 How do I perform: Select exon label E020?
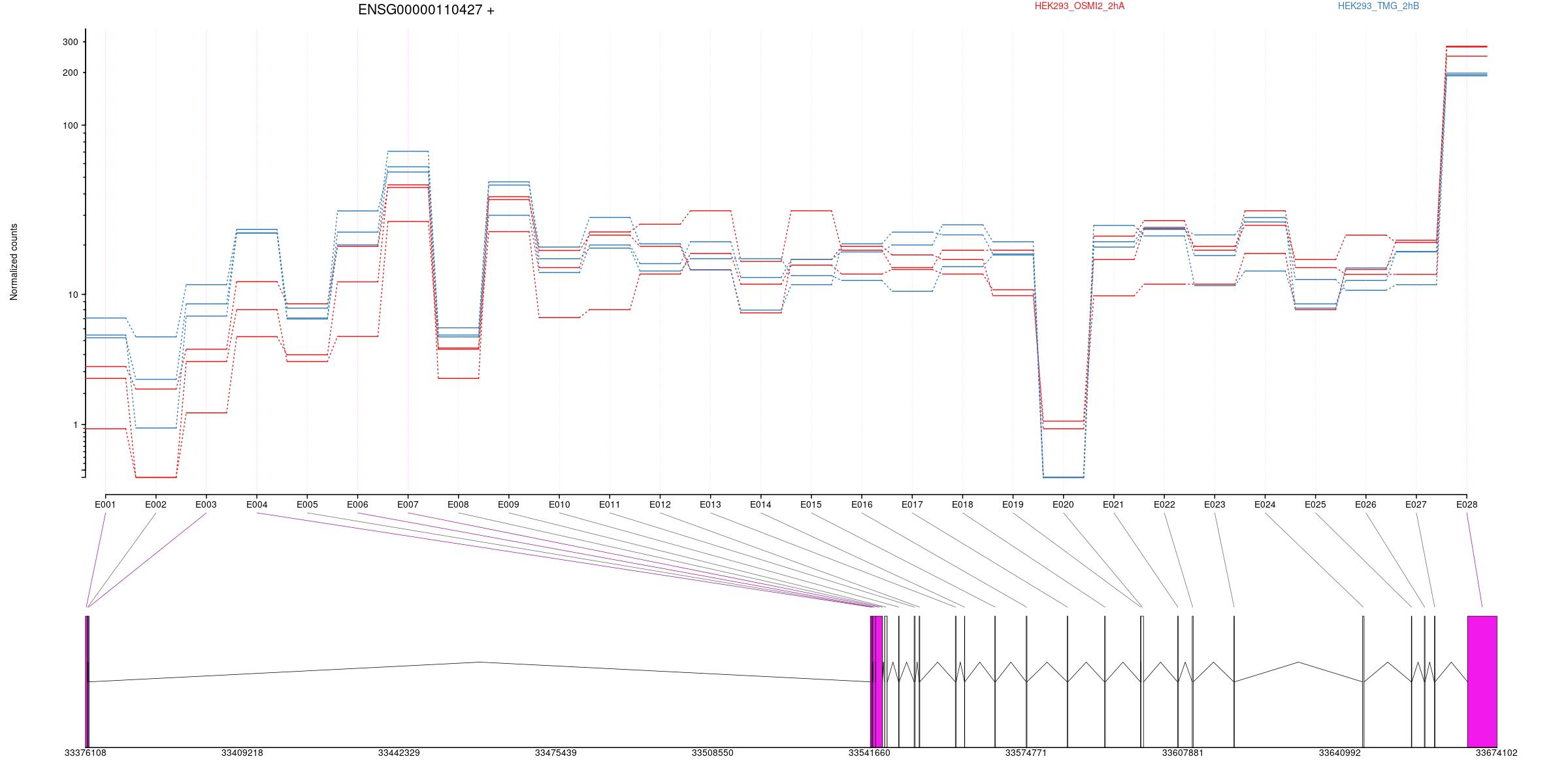1063,504
